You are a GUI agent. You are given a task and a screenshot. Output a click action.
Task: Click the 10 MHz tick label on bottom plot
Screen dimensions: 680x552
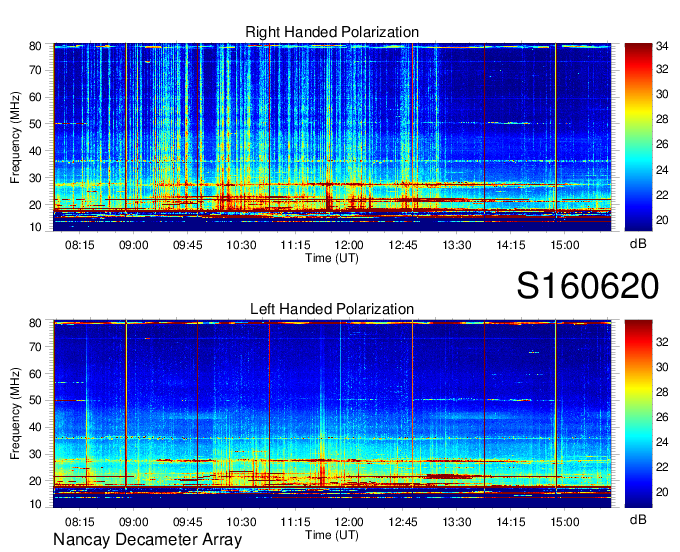[35, 504]
